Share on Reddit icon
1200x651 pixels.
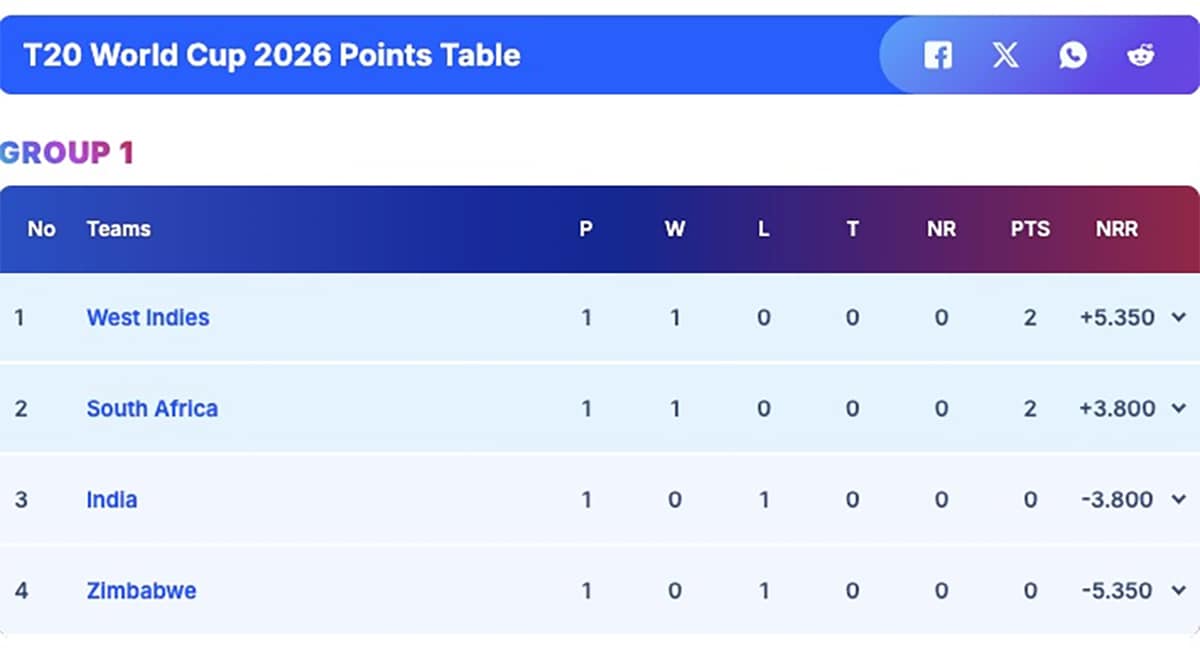tap(1140, 55)
